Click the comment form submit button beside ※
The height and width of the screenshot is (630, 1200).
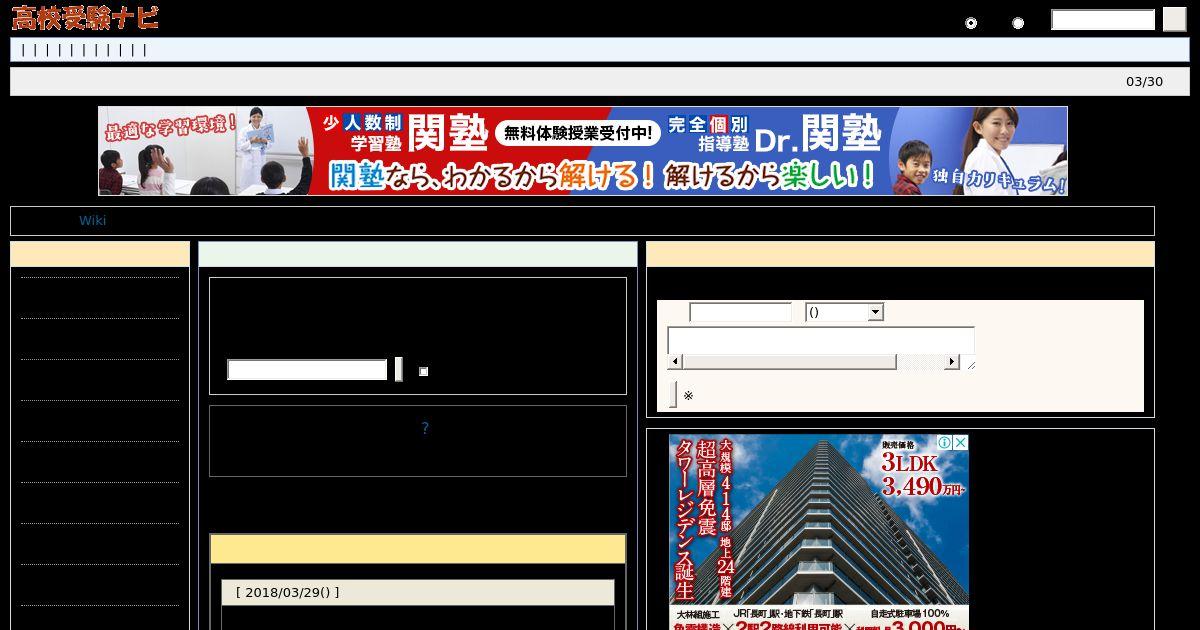[673, 395]
